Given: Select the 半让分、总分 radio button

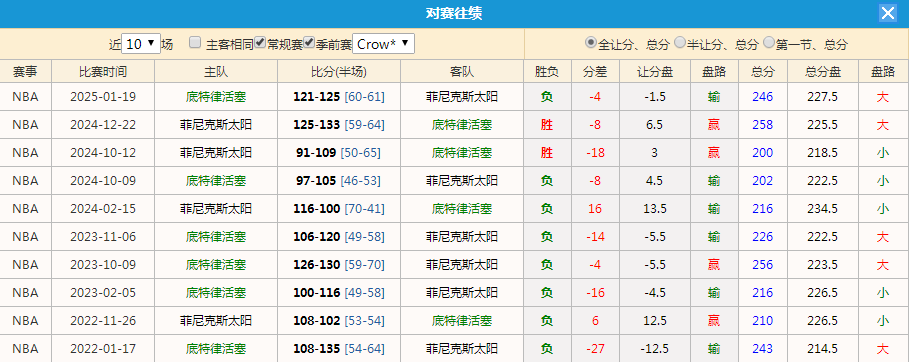Looking at the screenshot, I should click(x=679, y=42).
